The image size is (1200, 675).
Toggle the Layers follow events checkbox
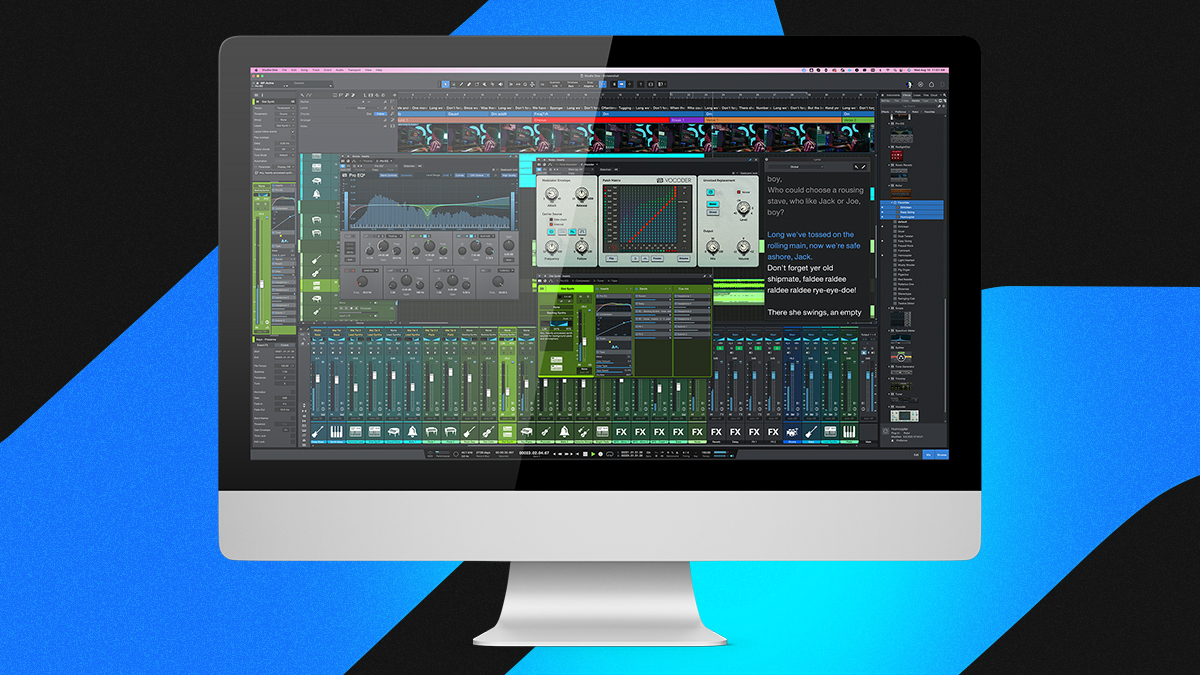pyautogui.click(x=293, y=132)
